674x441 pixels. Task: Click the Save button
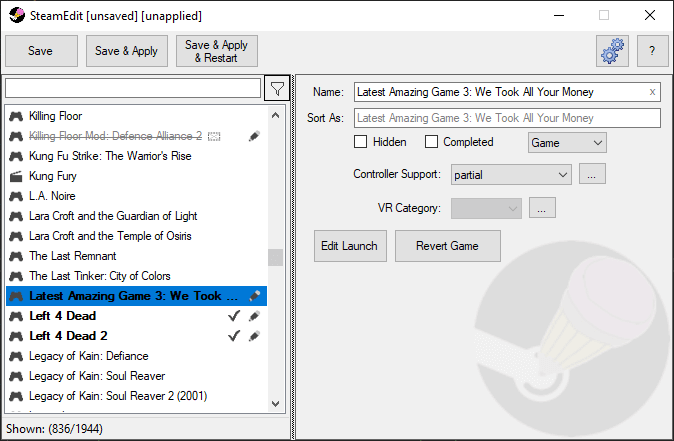(41, 51)
